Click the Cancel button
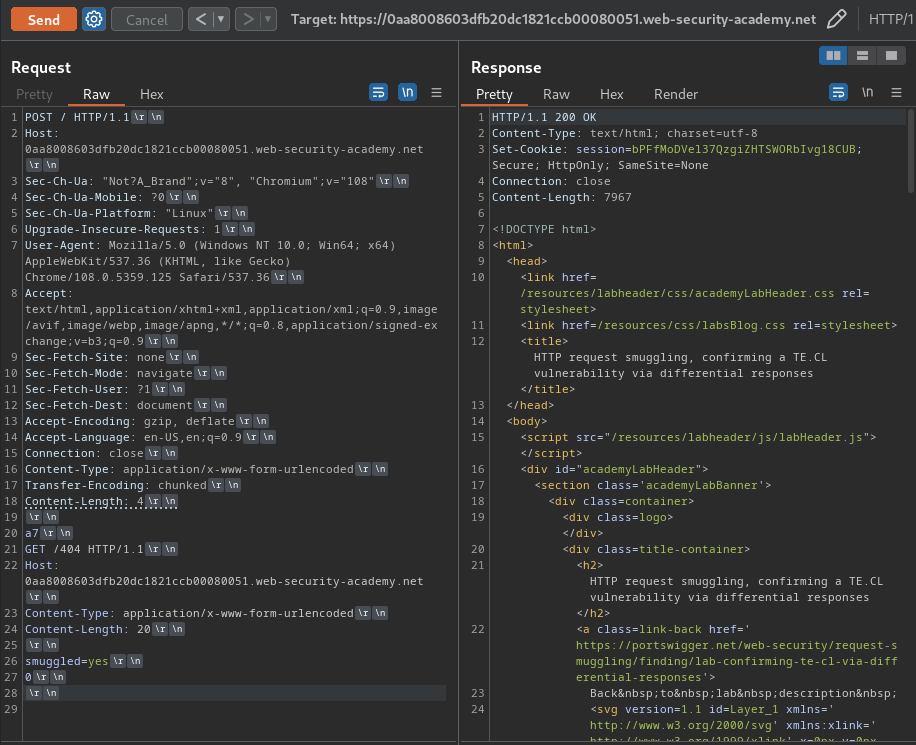The image size is (916, 745). coord(147,20)
